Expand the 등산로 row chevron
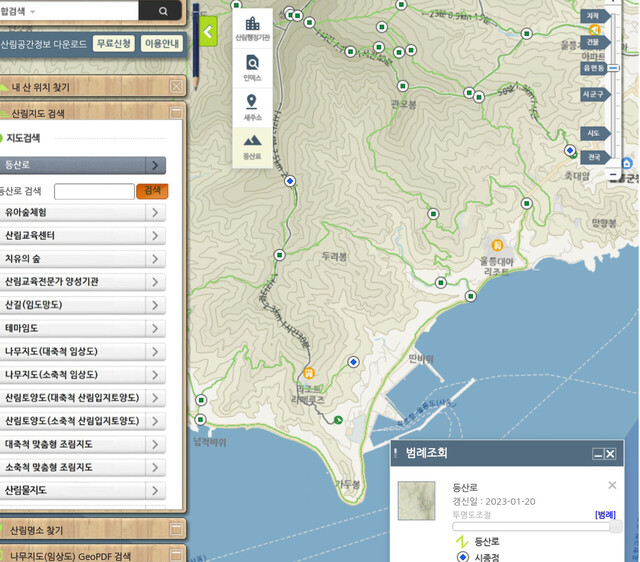Screen dimensions: 640x562 [155, 165]
